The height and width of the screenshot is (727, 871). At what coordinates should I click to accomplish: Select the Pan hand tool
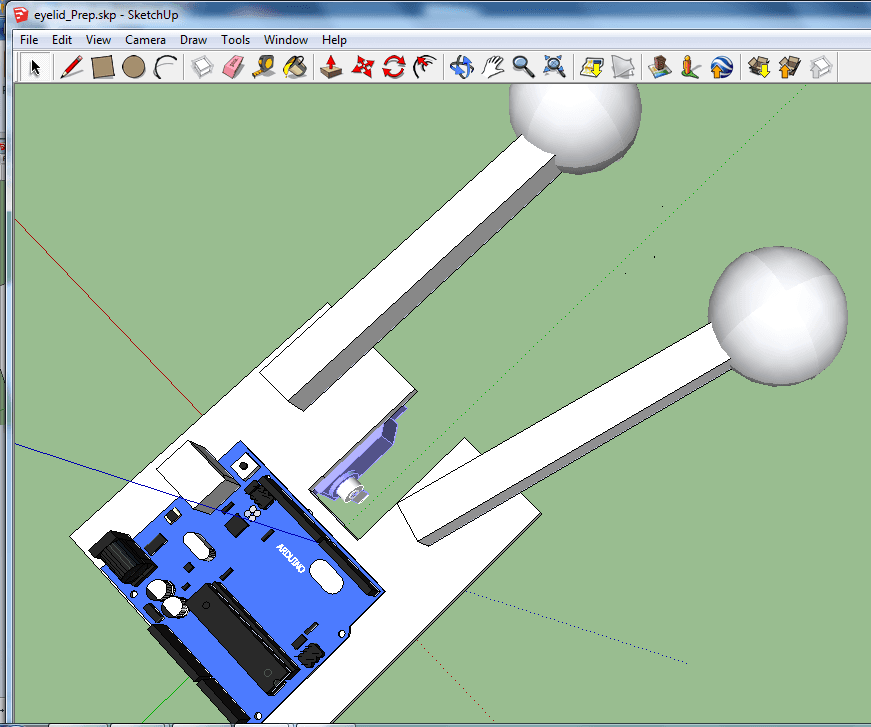tap(492, 66)
